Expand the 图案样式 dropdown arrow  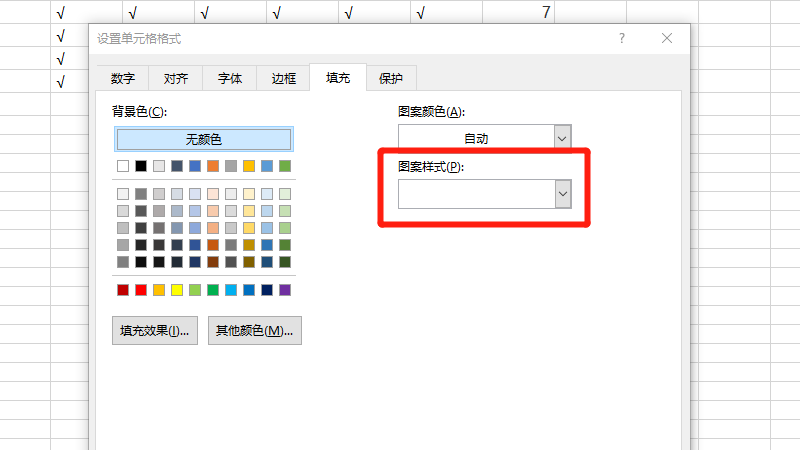[x=562, y=194]
